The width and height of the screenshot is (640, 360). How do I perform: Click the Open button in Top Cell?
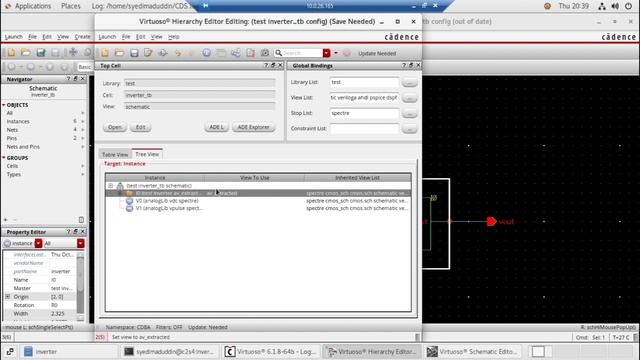(115, 127)
